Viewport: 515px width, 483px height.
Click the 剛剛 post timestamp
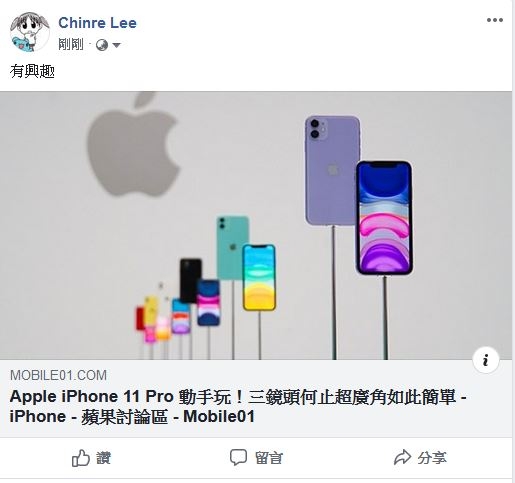coord(70,44)
